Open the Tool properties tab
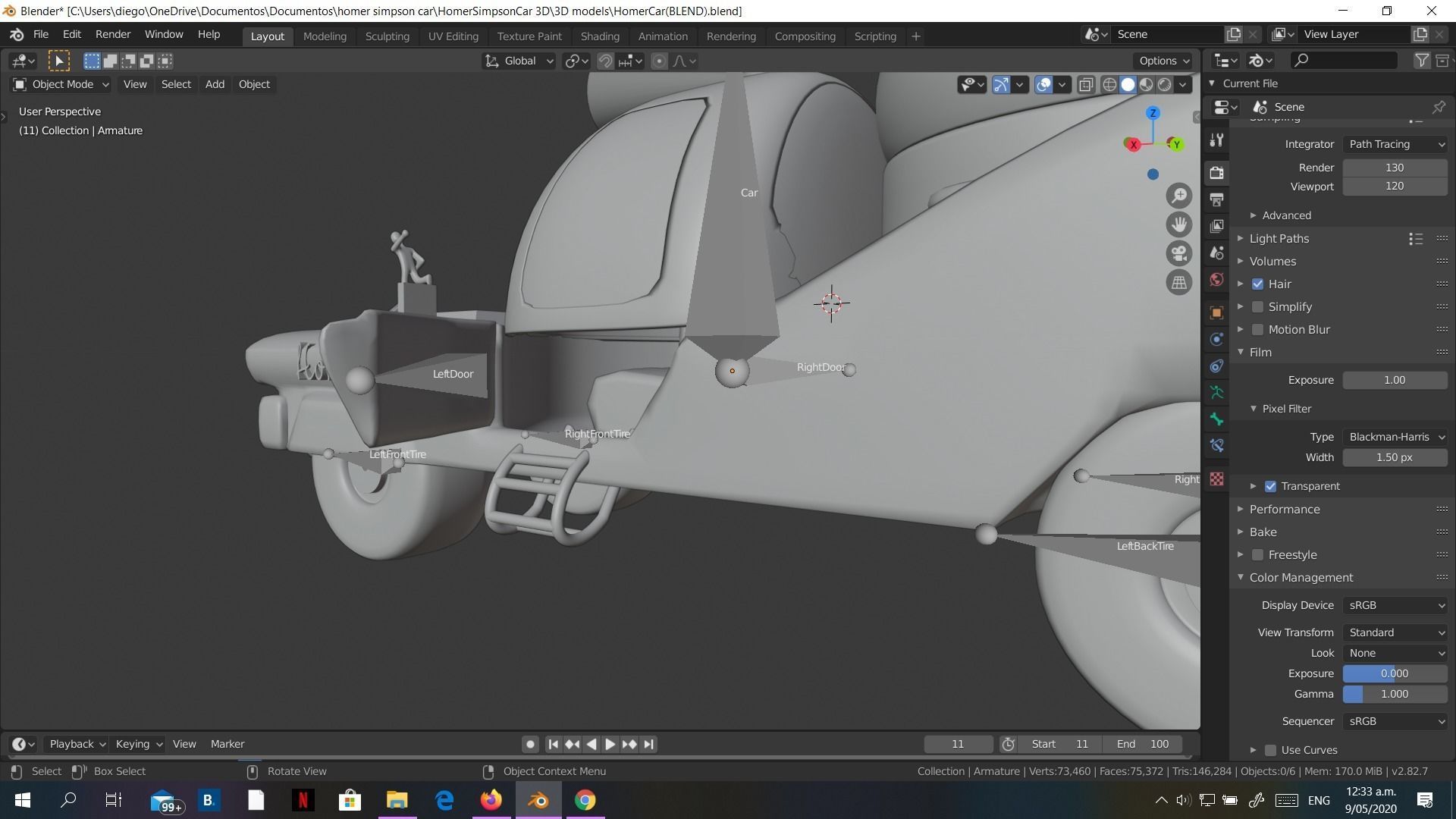 [1216, 140]
